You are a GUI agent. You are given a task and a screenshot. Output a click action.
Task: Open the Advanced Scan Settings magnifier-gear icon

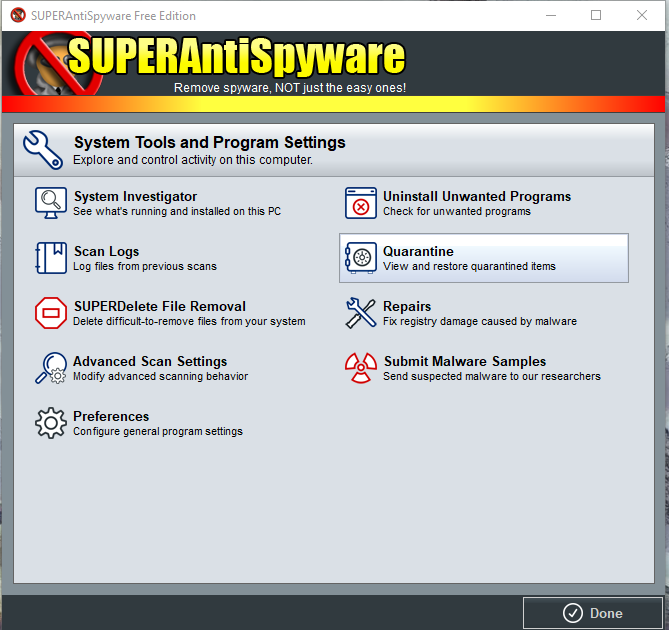click(51, 368)
